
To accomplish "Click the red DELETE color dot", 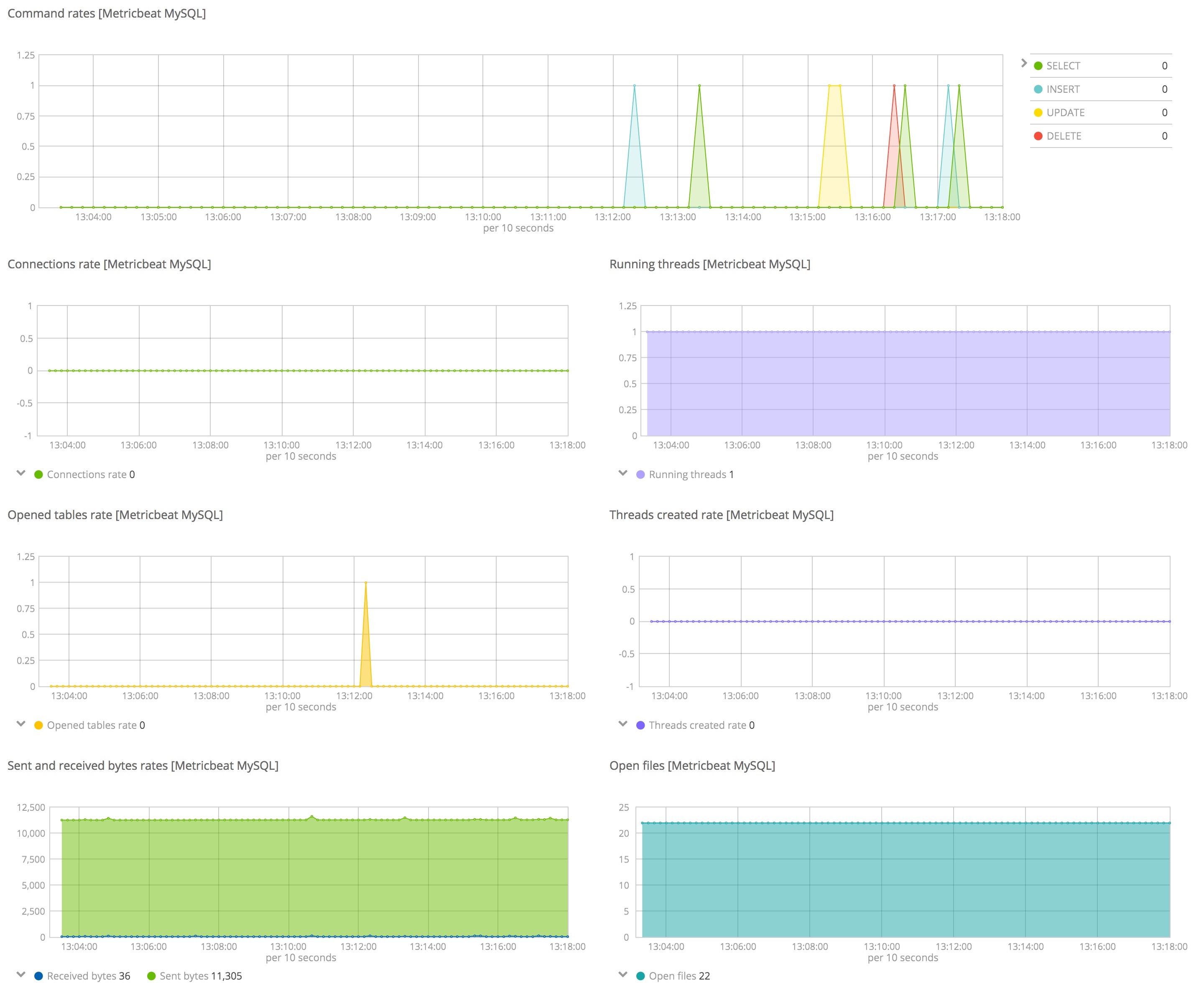I will 1038,136.
